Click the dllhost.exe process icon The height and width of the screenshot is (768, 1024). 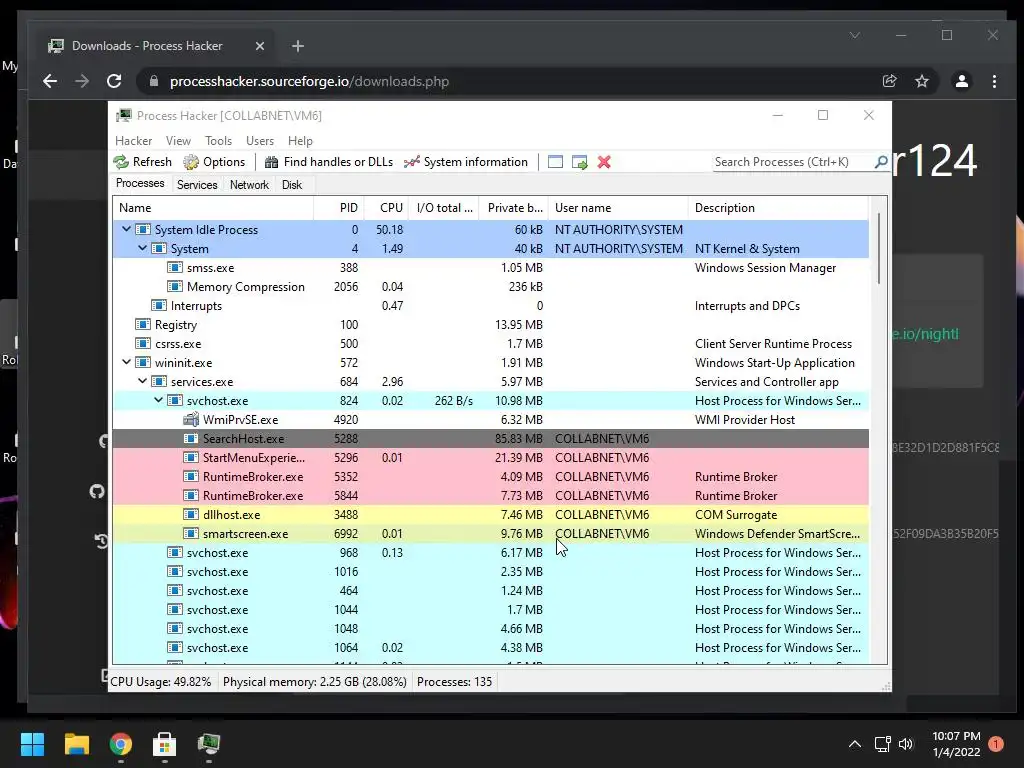pos(191,515)
